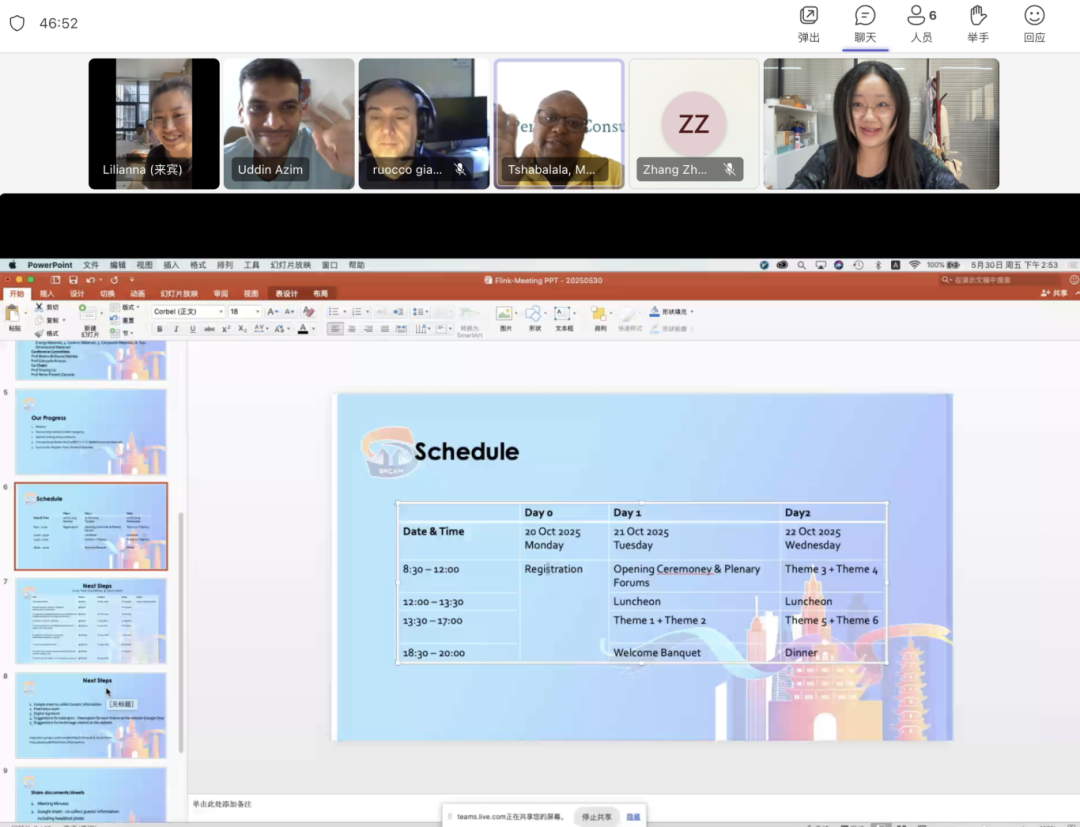Open reactions with the 回应 smiley
Screen dimensions: 1080x827
[1034, 24]
